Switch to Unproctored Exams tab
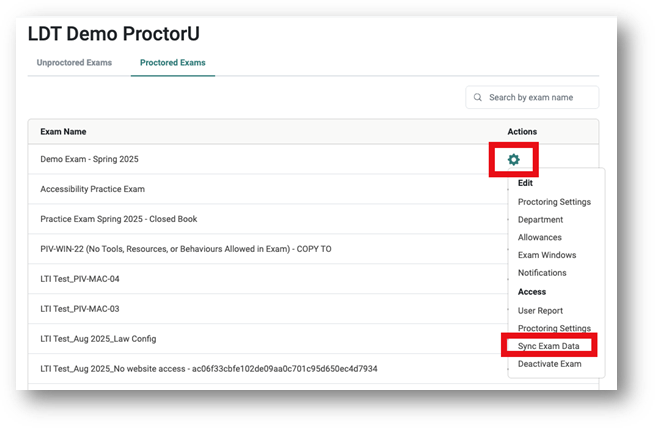The height and width of the screenshot is (428, 656). click(x=74, y=63)
